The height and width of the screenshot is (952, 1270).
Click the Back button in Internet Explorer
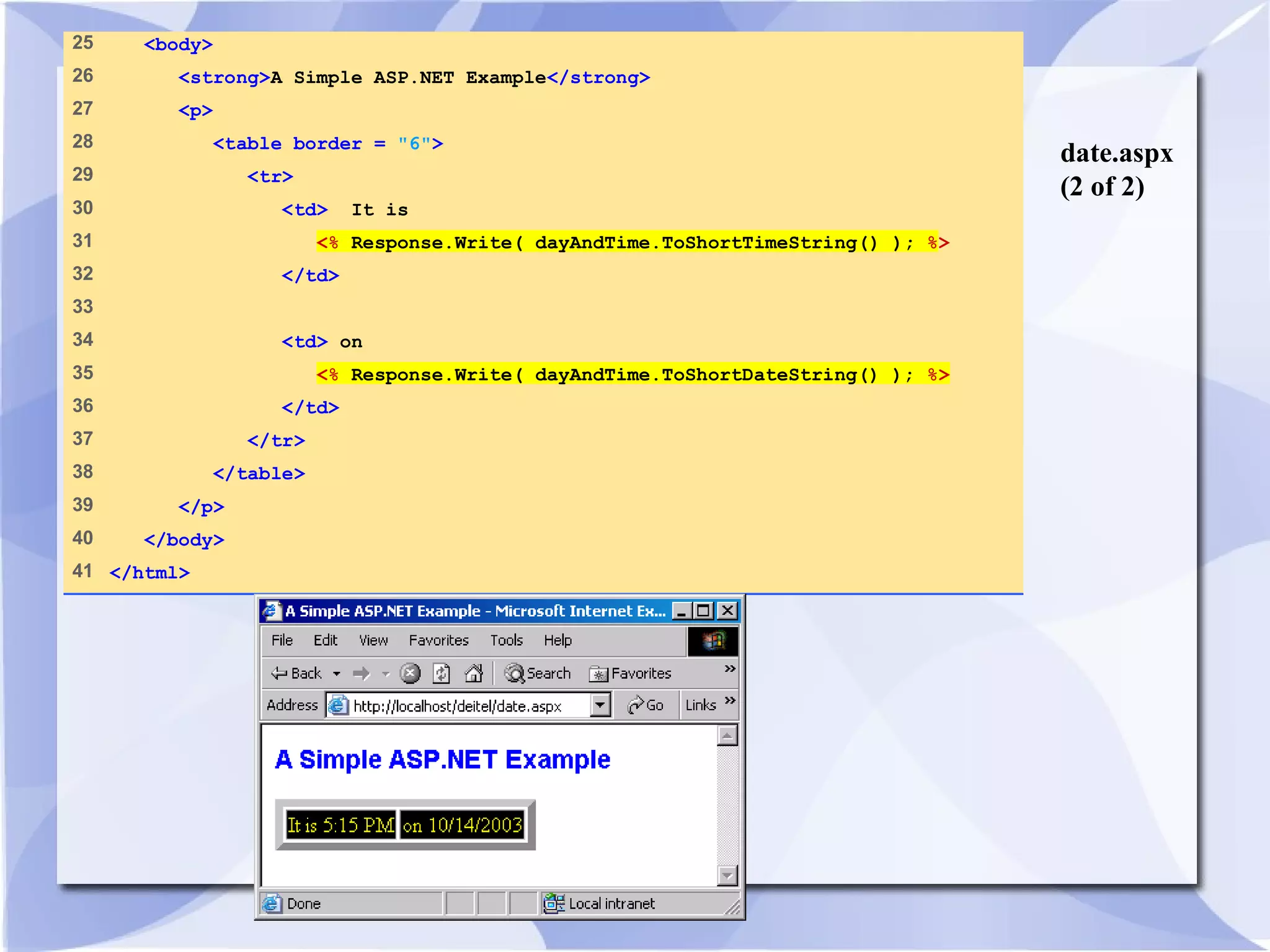click(296, 673)
